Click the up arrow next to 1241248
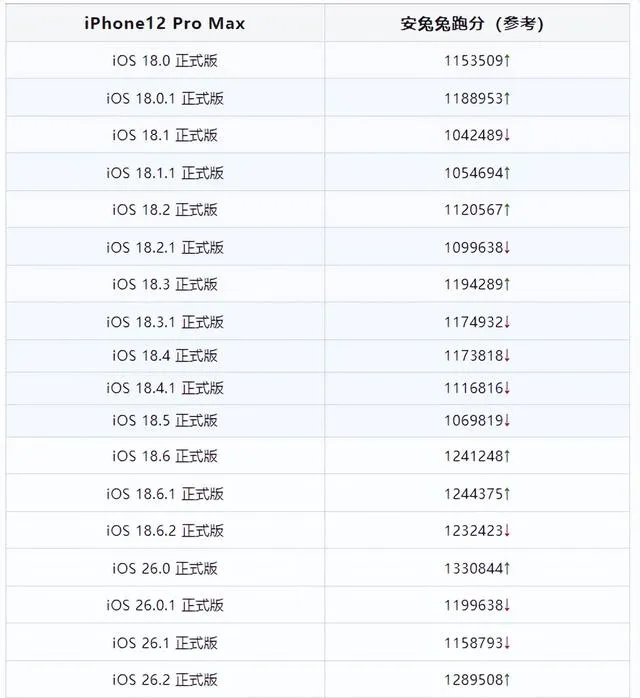This screenshot has width=640, height=698. tap(507, 456)
